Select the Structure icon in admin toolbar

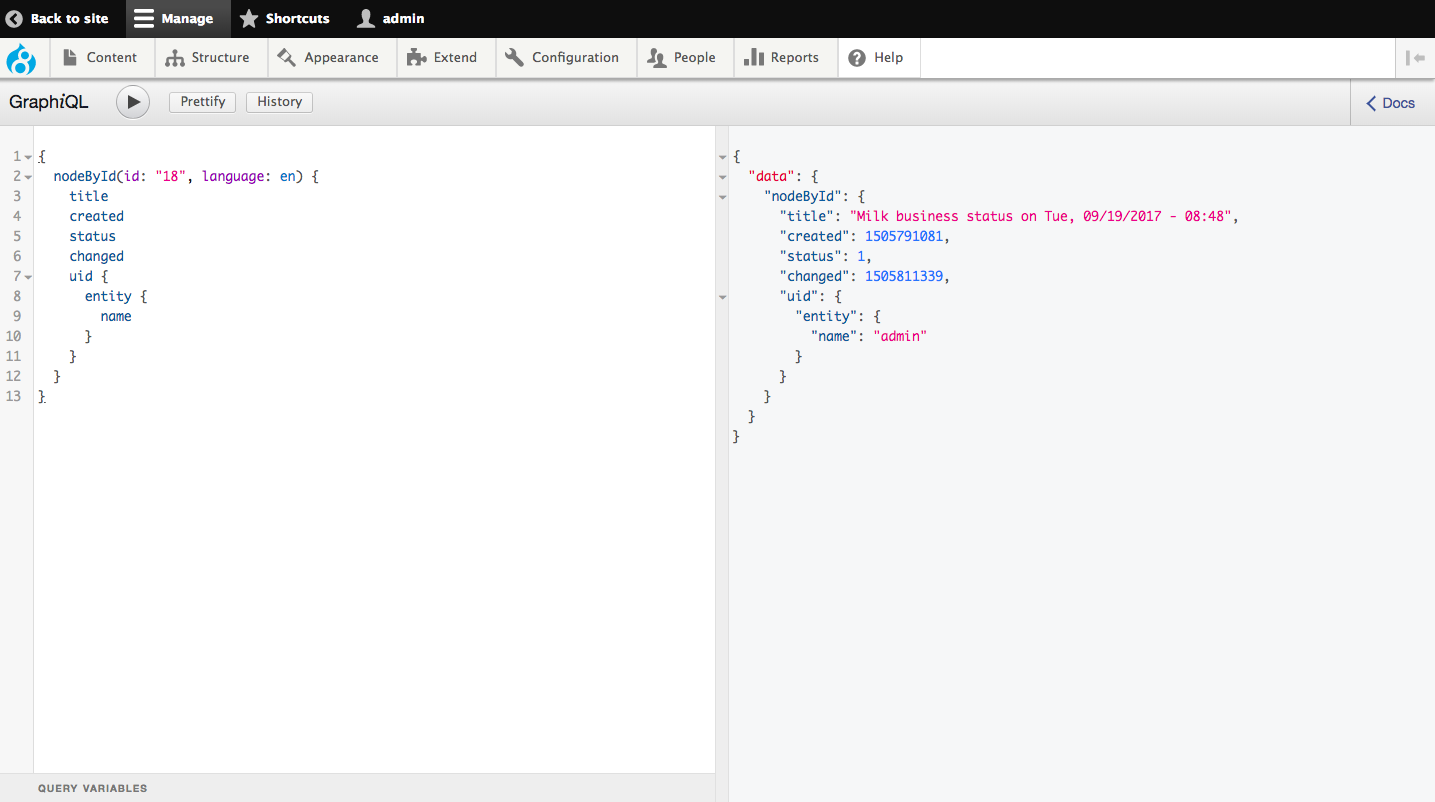[x=176, y=57]
